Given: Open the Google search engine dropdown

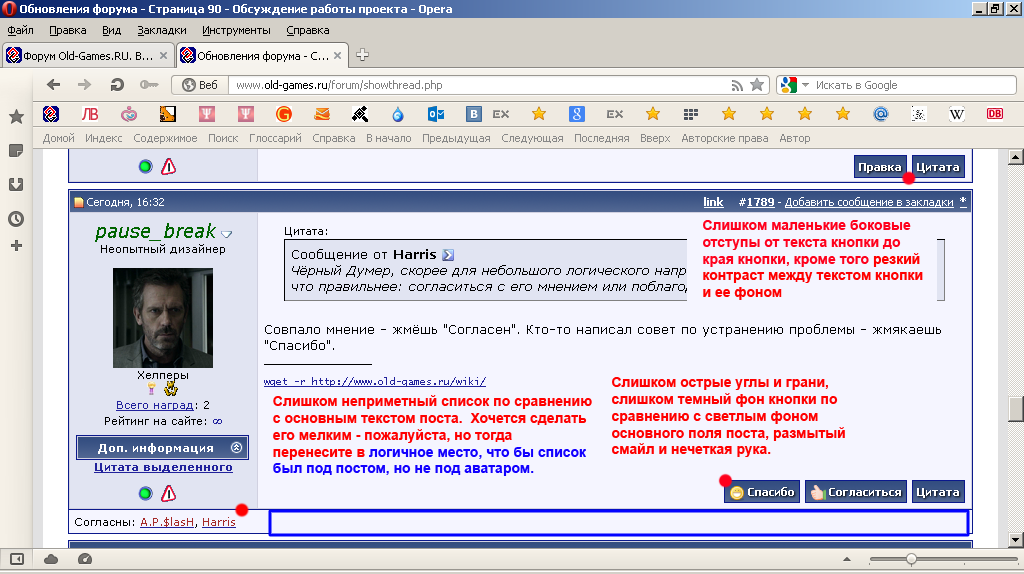Looking at the screenshot, I should [x=805, y=85].
